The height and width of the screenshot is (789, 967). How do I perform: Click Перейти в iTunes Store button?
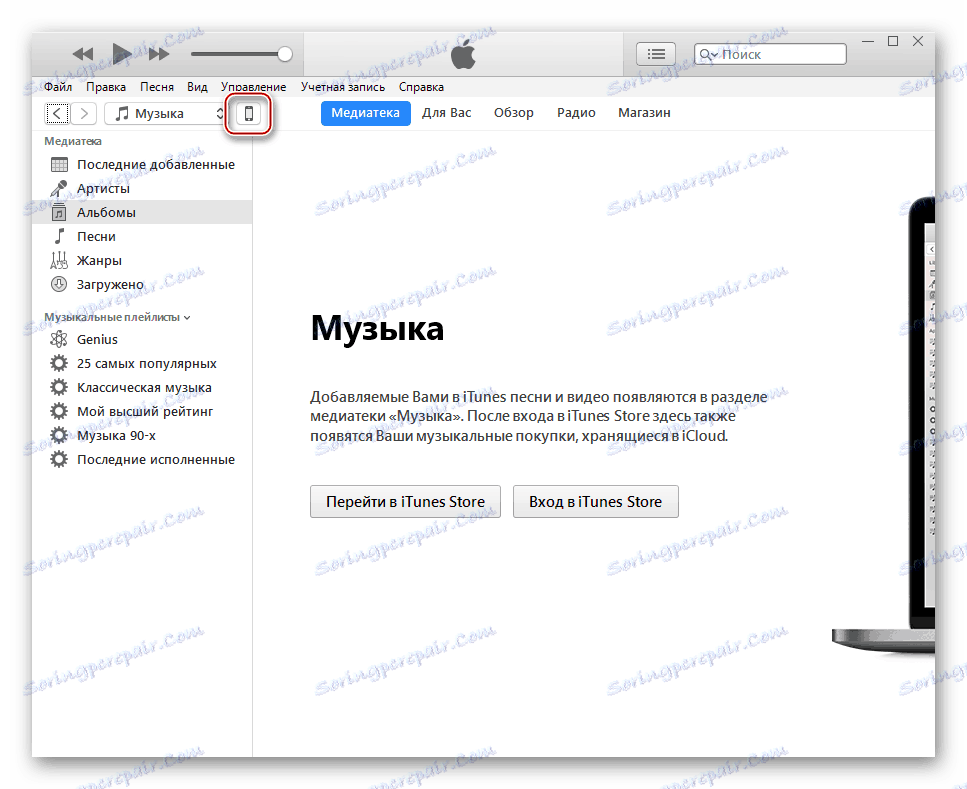point(405,501)
